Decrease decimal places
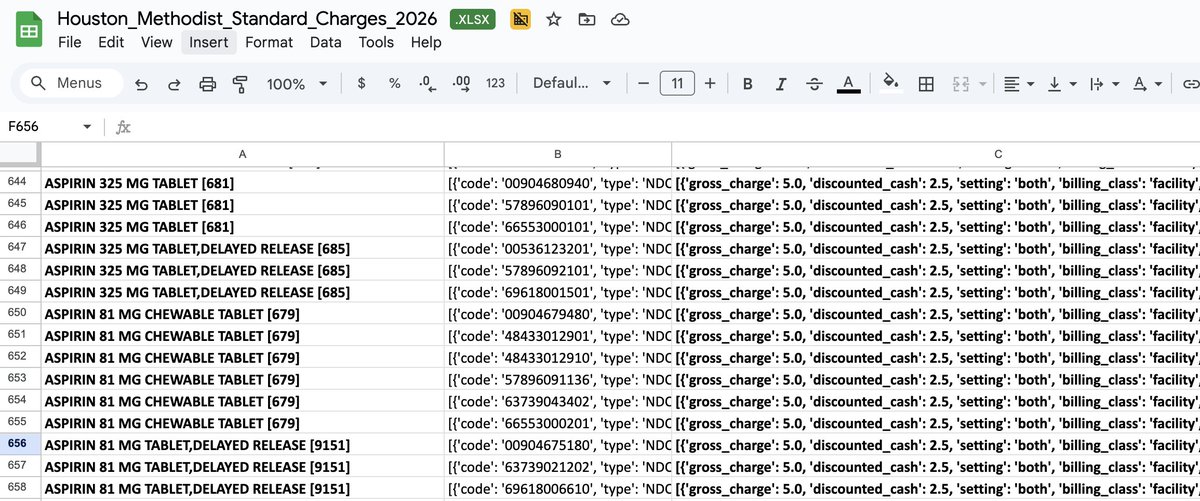The width and height of the screenshot is (1200, 501). (x=427, y=84)
